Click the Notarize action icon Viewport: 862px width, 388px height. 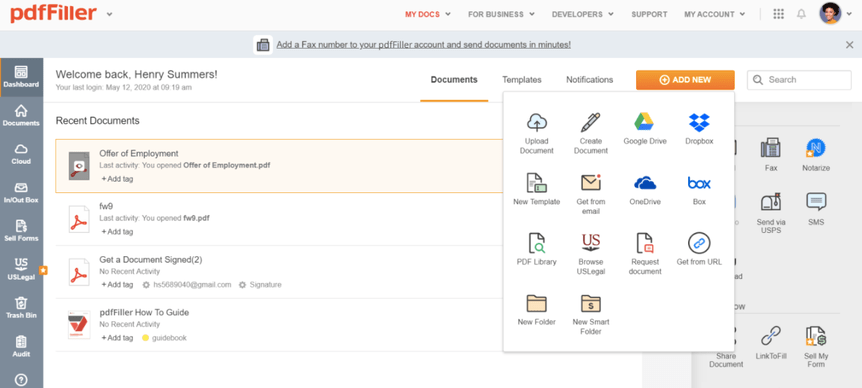point(816,154)
